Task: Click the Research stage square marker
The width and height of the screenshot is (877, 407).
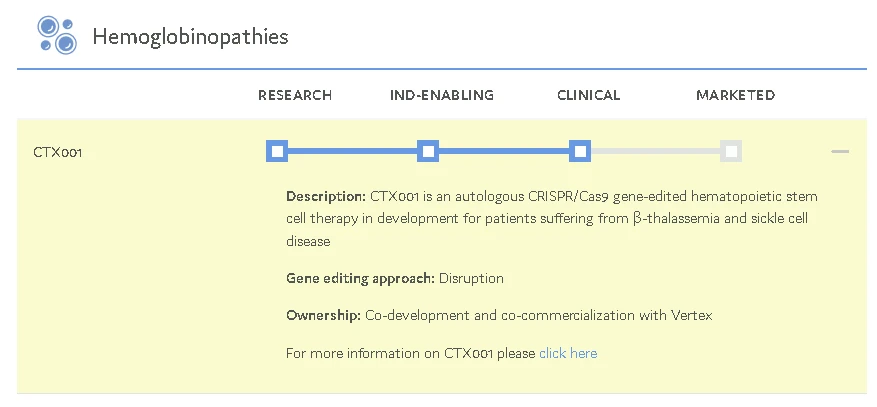Action: pos(278,151)
